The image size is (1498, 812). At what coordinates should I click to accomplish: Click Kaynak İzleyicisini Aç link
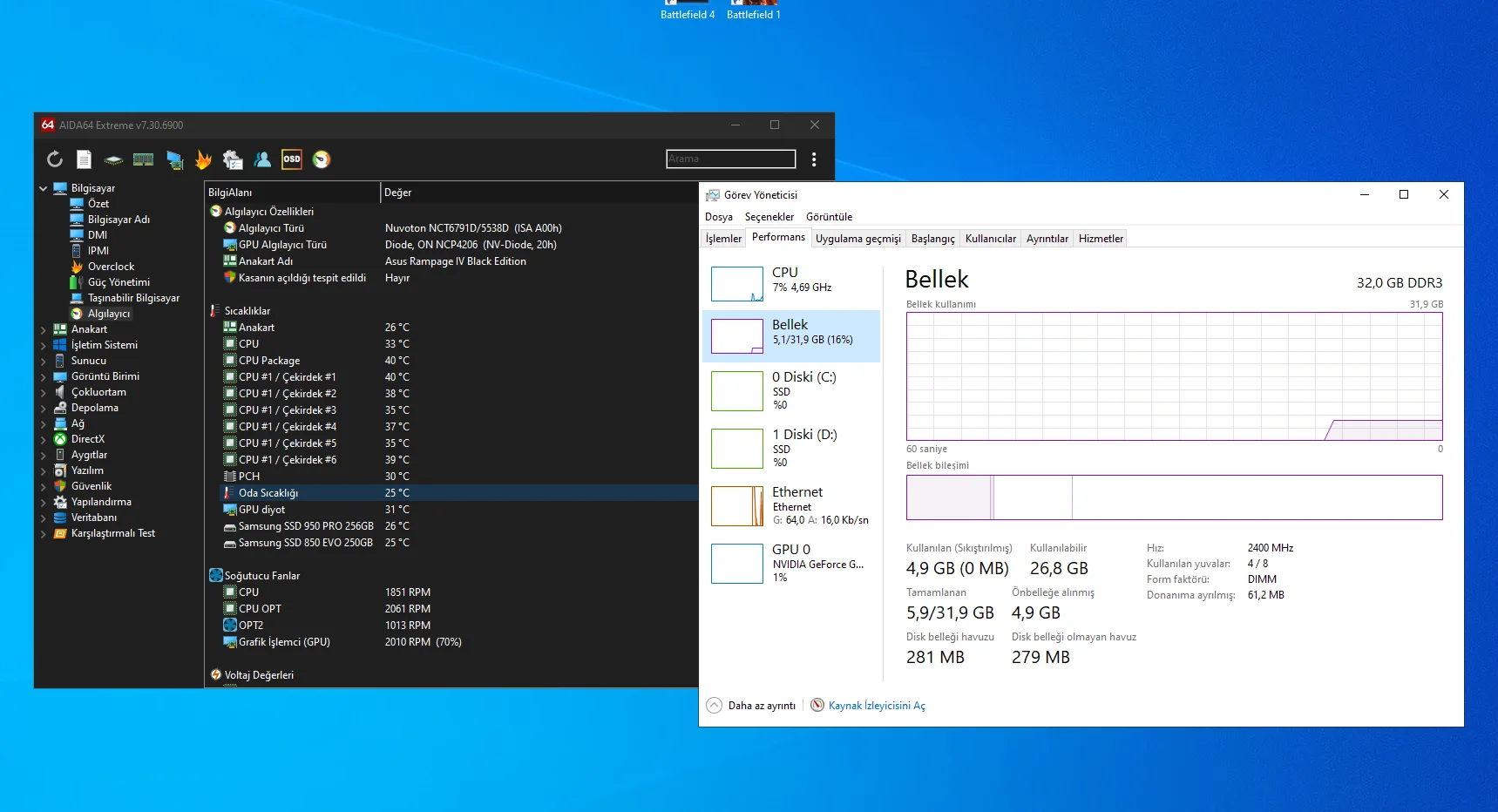pyautogui.click(x=877, y=706)
